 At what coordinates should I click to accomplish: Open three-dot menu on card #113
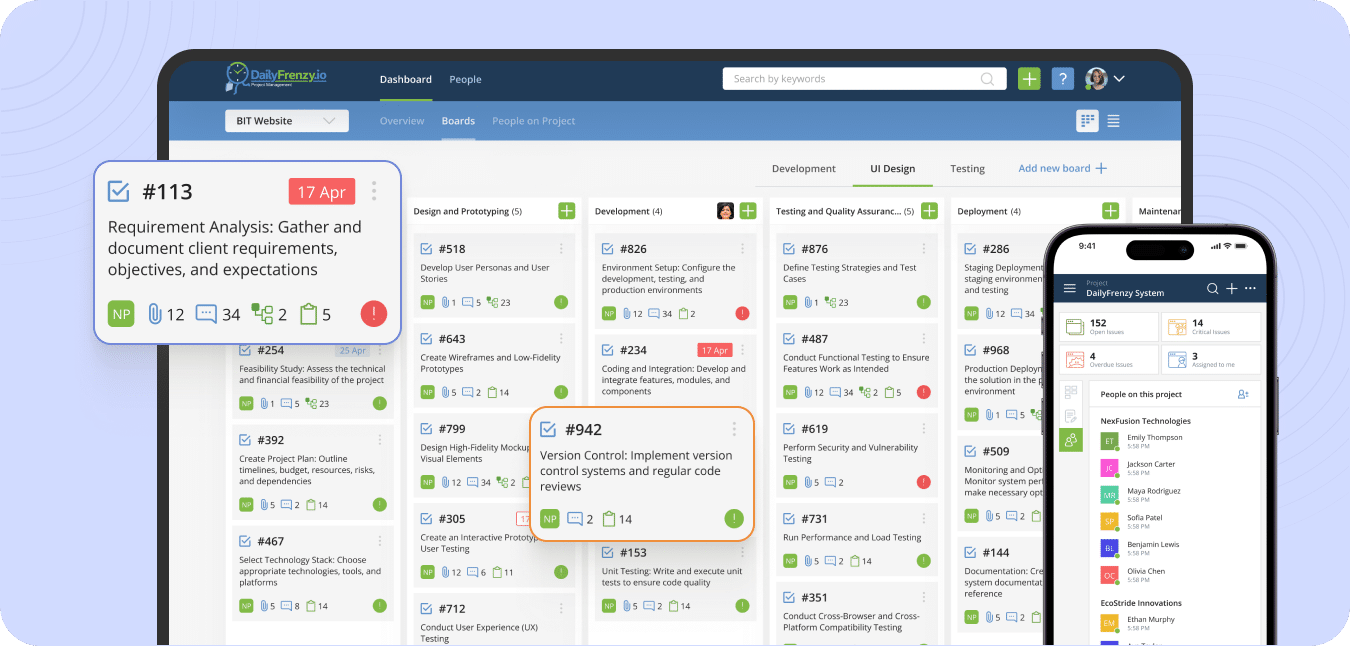tap(374, 190)
